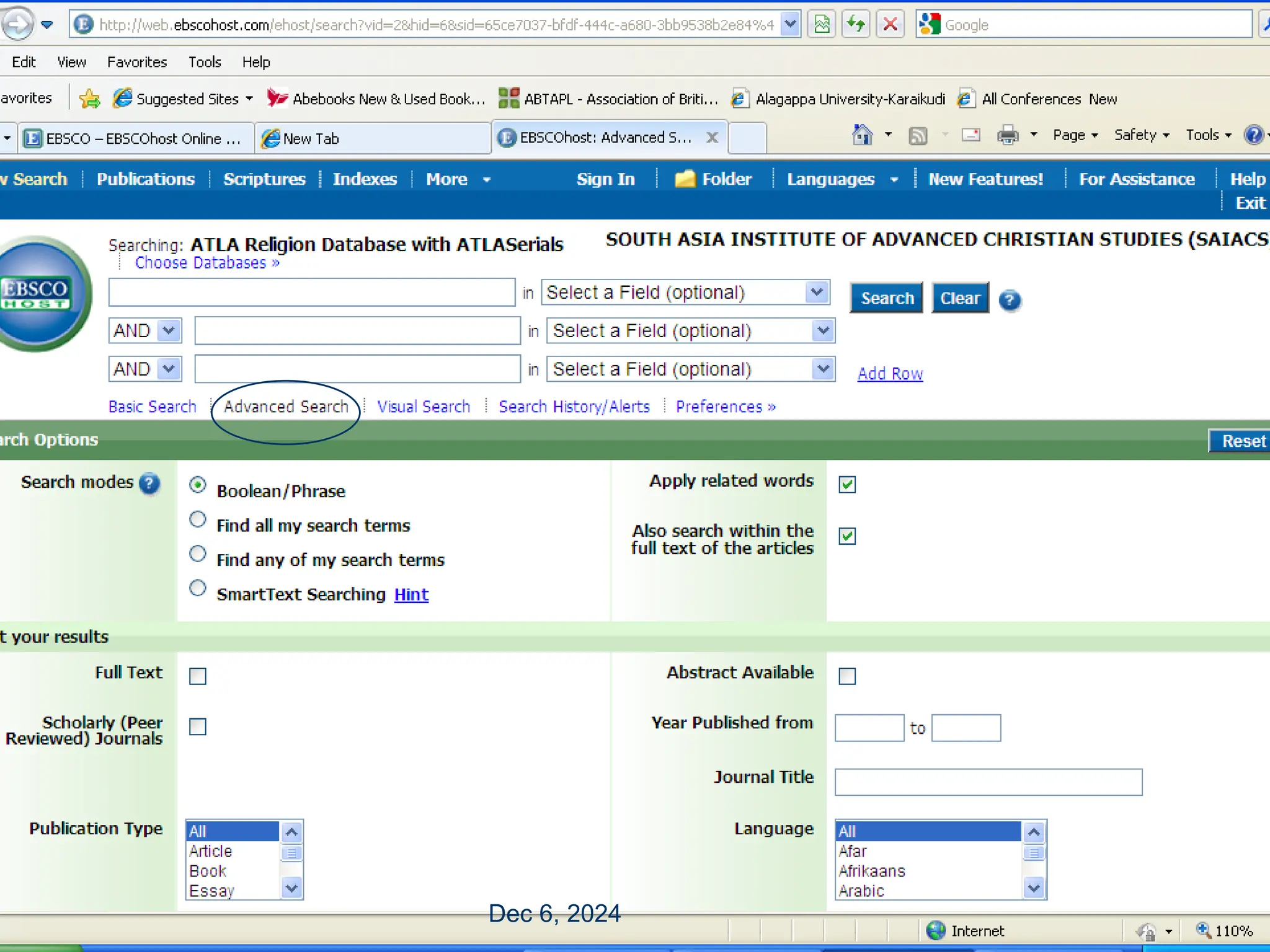Enable the Full Text limiter checkbox
The image size is (1270, 952).
198,676
